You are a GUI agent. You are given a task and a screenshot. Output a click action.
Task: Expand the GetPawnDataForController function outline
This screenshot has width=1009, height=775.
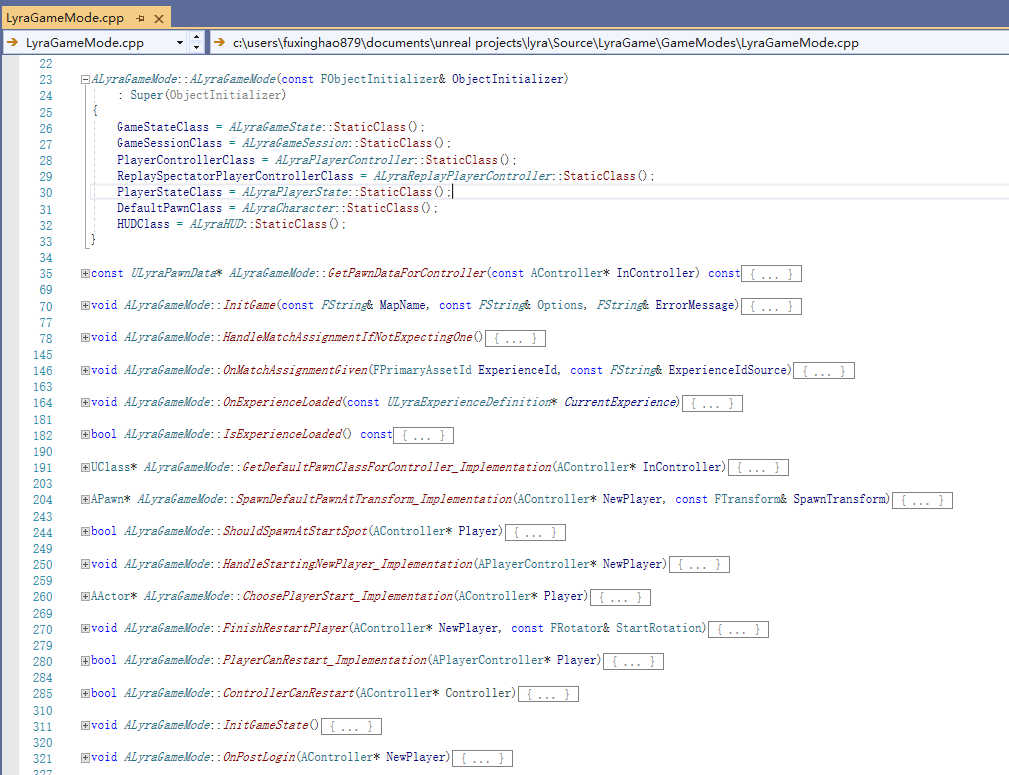(85, 274)
